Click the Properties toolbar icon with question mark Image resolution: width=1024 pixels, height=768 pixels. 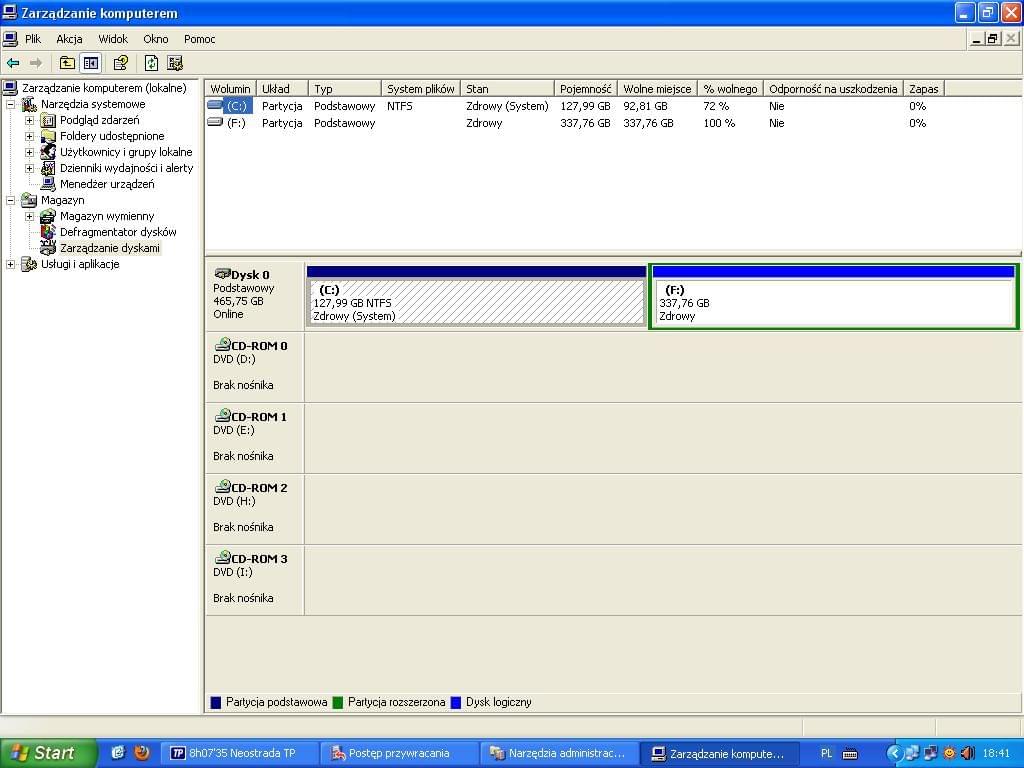tap(120, 63)
